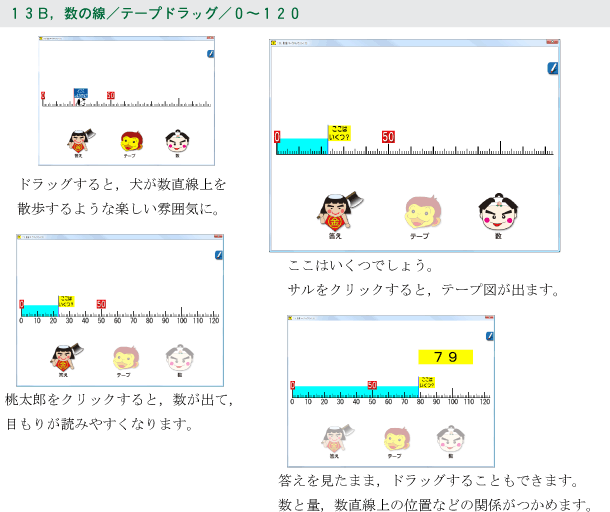Click the Kintaro 答え icon in large right window
The width and height of the screenshot is (610, 512).
(x=338, y=210)
